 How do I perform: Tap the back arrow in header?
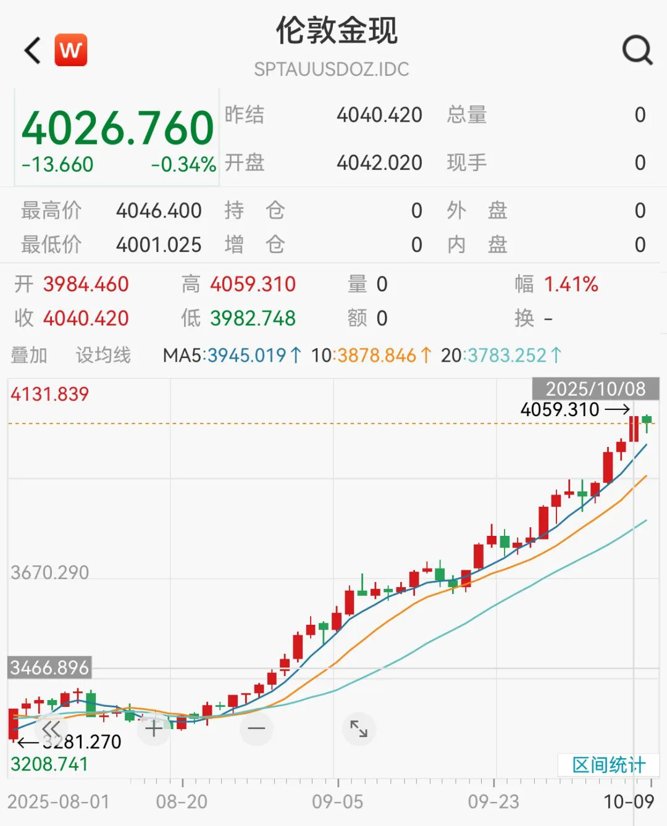(x=32, y=50)
